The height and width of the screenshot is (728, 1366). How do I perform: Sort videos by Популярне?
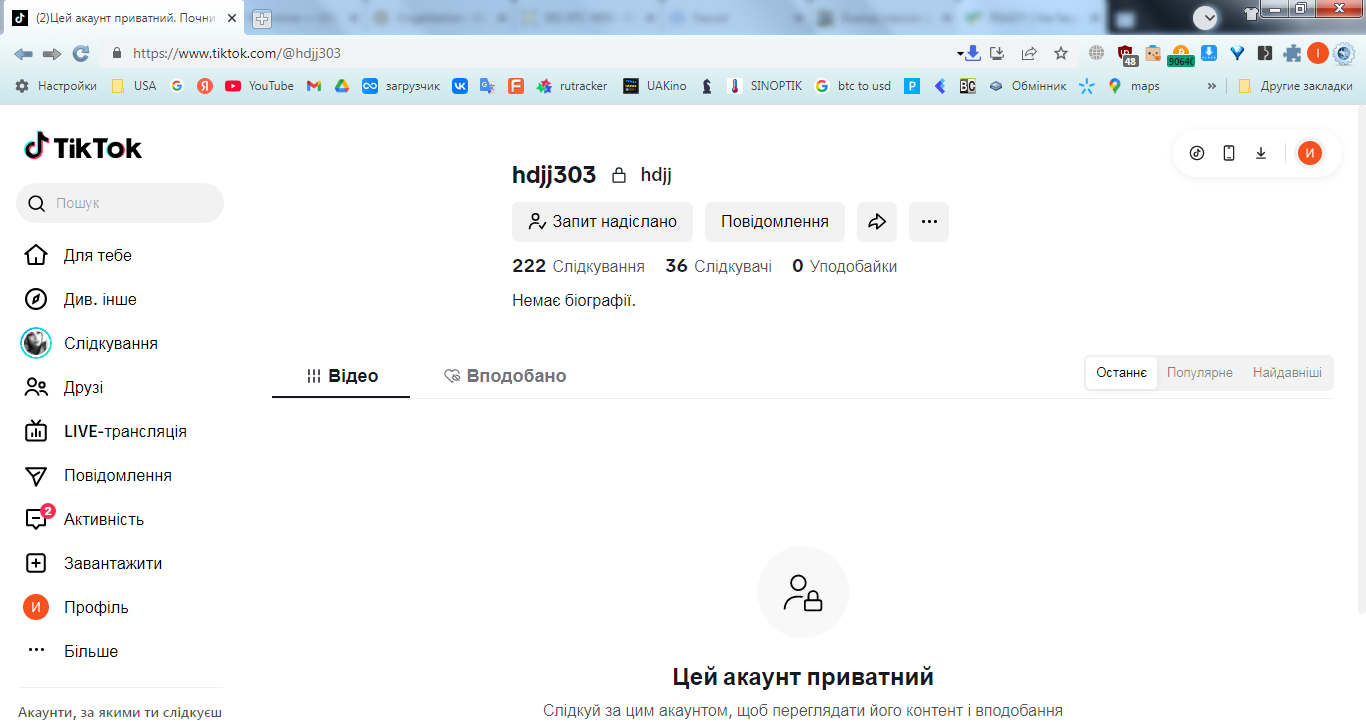[1200, 373]
